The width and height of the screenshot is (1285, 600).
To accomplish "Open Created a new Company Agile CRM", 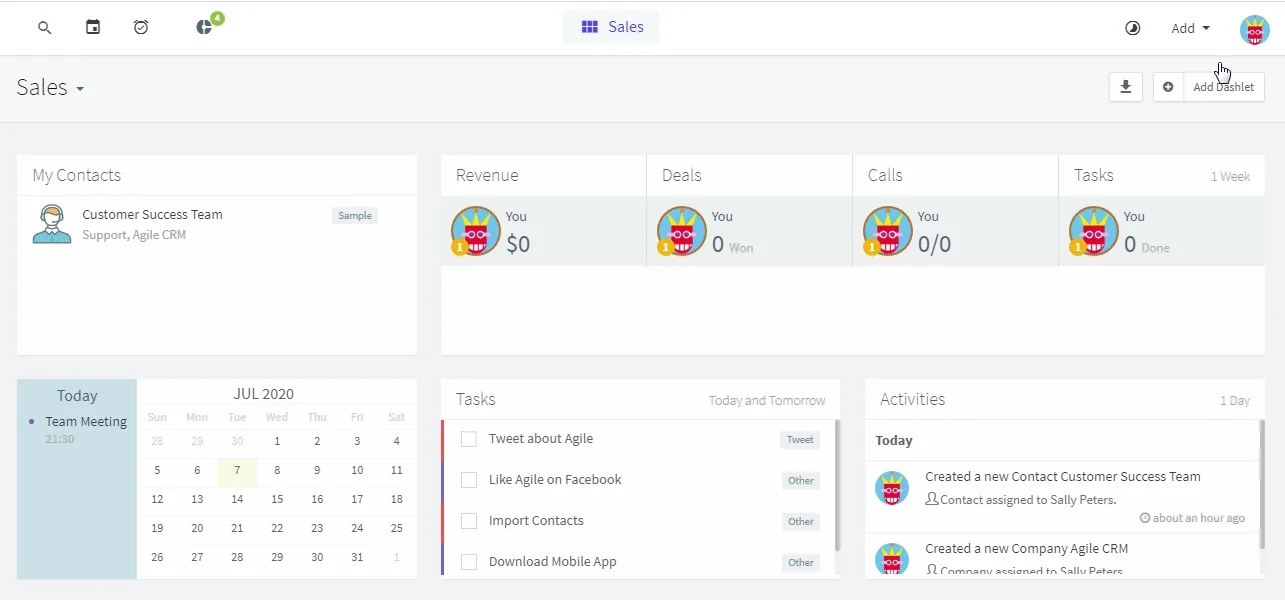I will (1026, 548).
